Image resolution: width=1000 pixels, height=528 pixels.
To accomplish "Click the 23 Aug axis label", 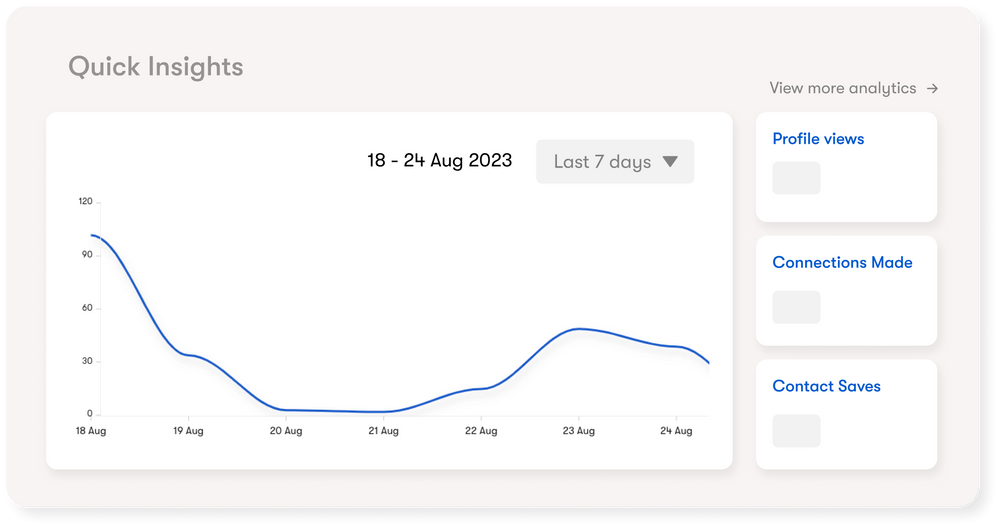I will click(578, 431).
